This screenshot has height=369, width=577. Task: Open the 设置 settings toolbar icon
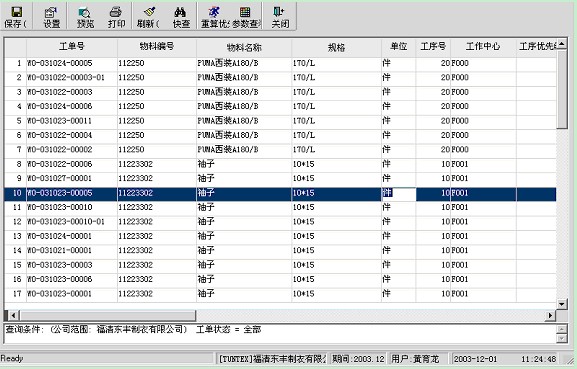pos(51,17)
